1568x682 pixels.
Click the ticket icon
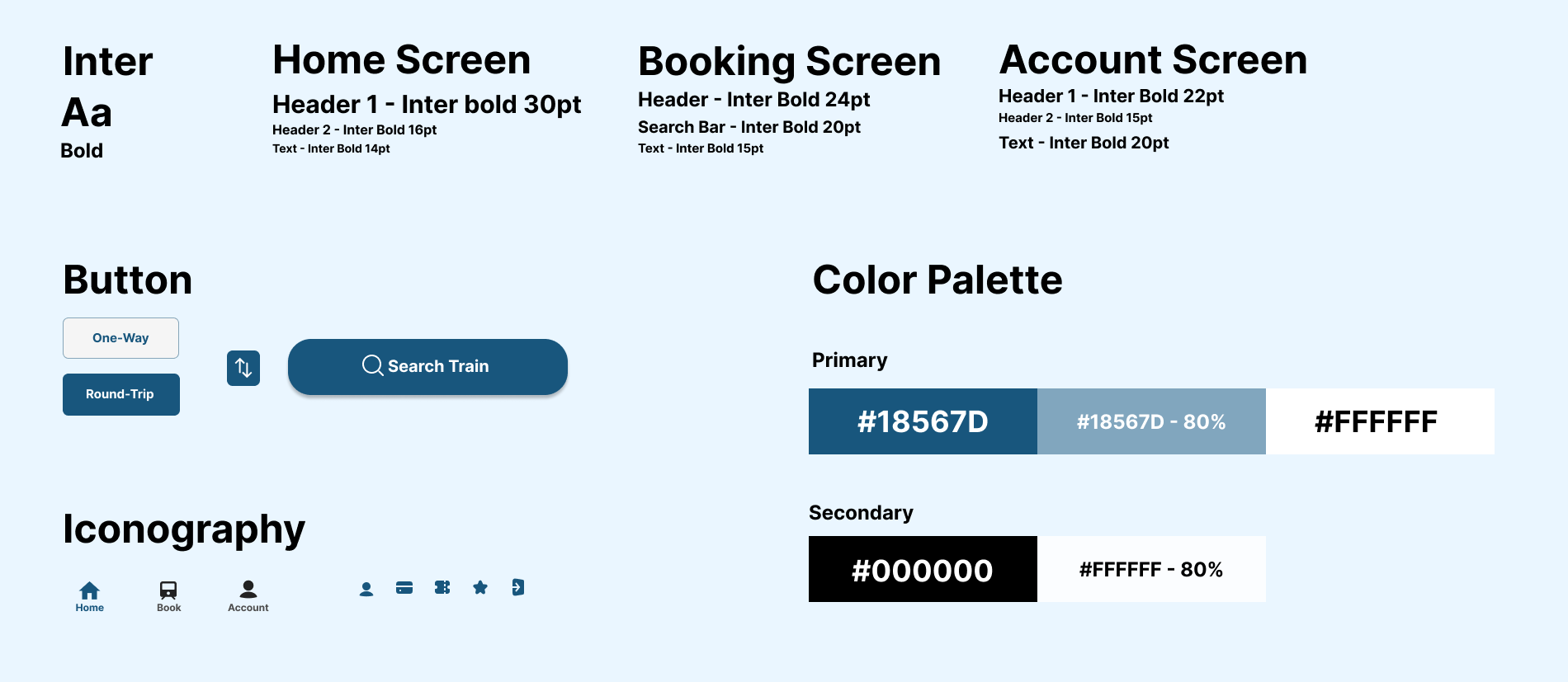pyautogui.click(x=442, y=587)
